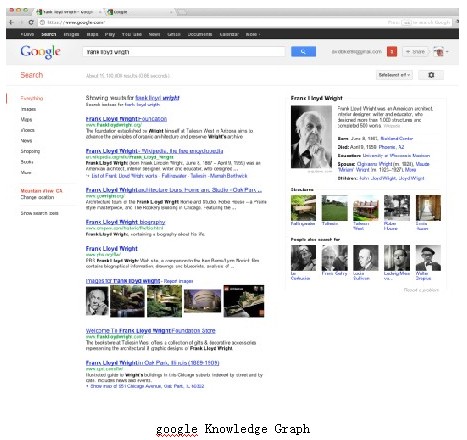Open the Fallingwater structure thumbnail
The image size is (467, 440).
303,208
